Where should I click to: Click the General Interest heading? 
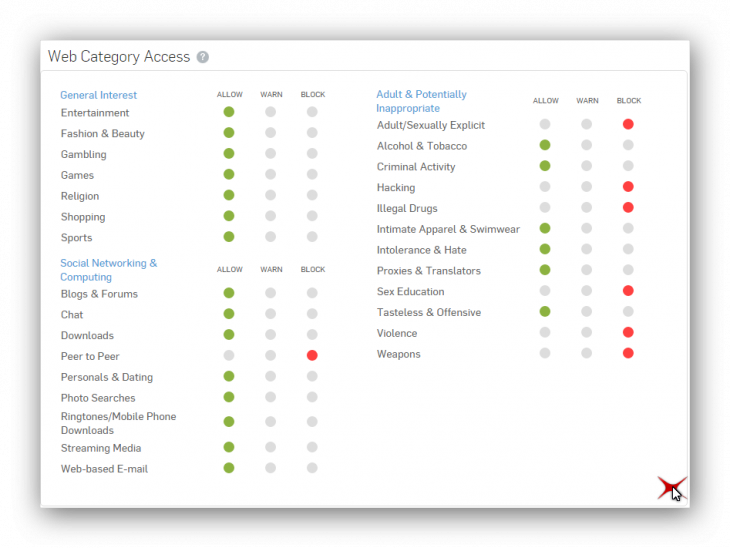[99, 95]
